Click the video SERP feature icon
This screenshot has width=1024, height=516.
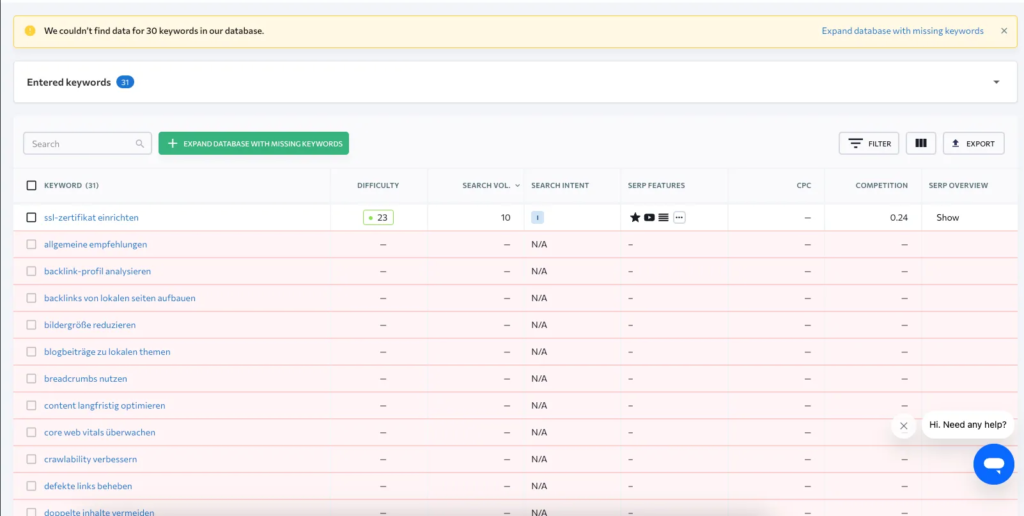pyautogui.click(x=649, y=218)
